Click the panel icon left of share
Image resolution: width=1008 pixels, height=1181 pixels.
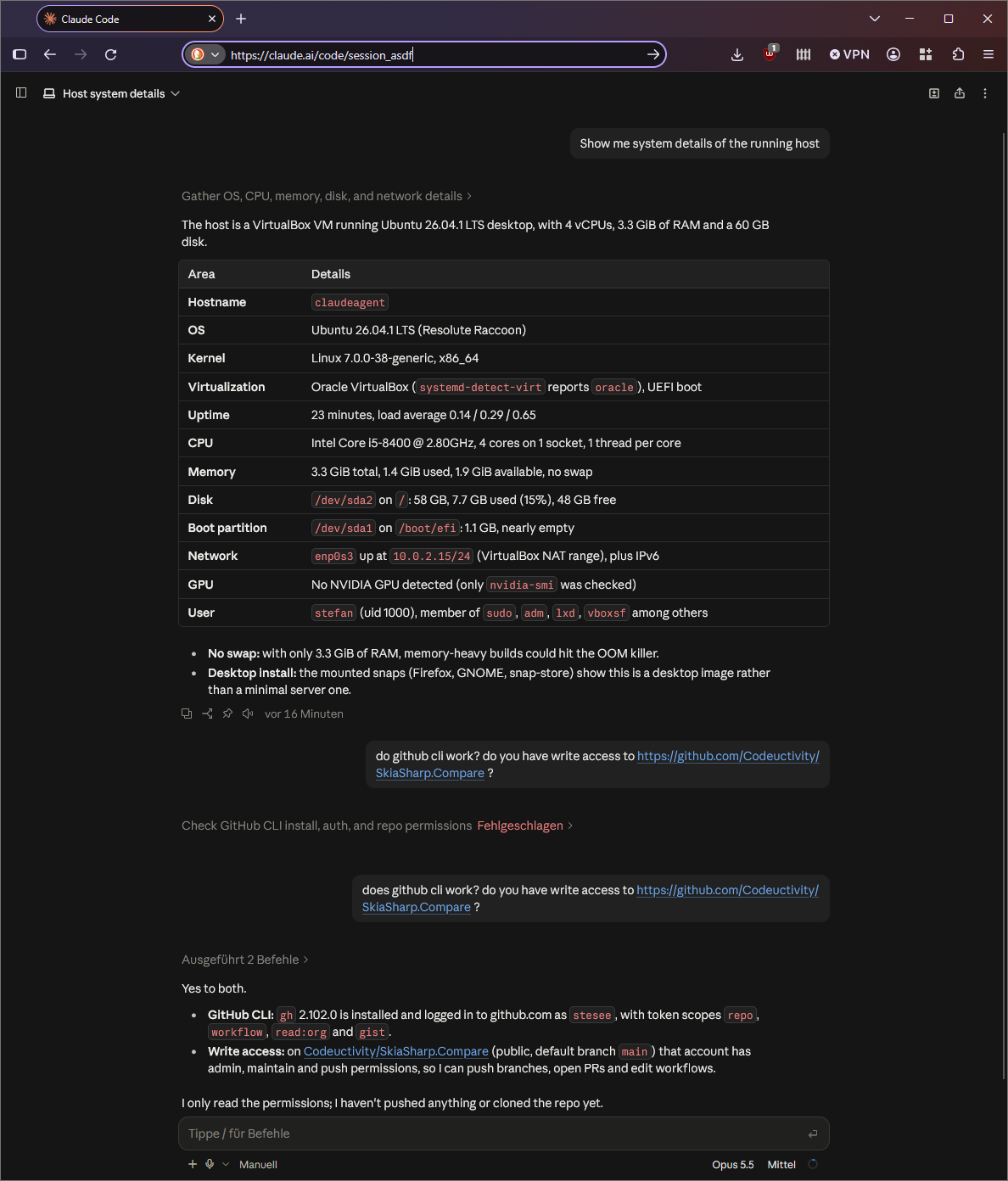click(934, 93)
